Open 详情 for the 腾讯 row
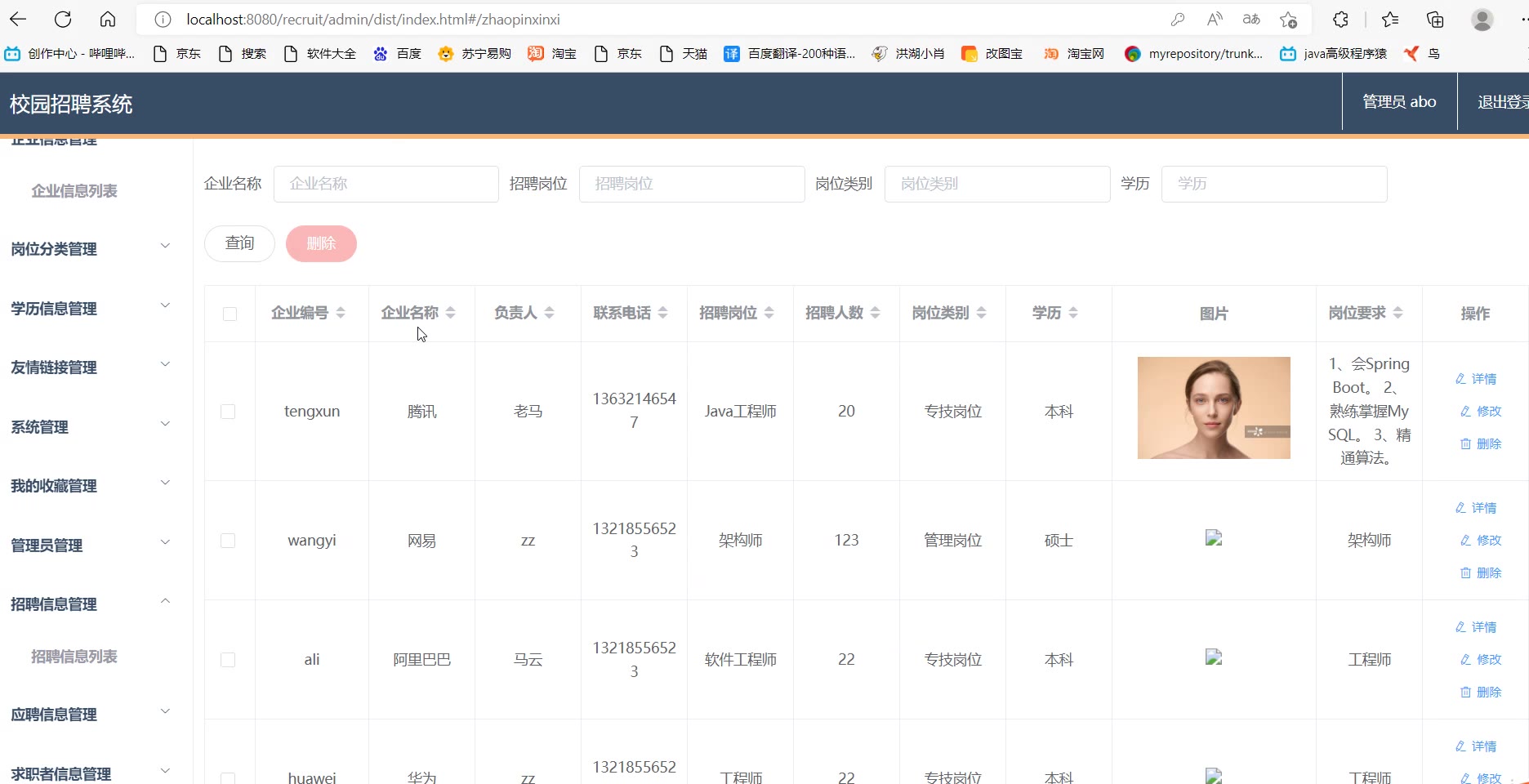The width and height of the screenshot is (1529, 784). (1476, 379)
